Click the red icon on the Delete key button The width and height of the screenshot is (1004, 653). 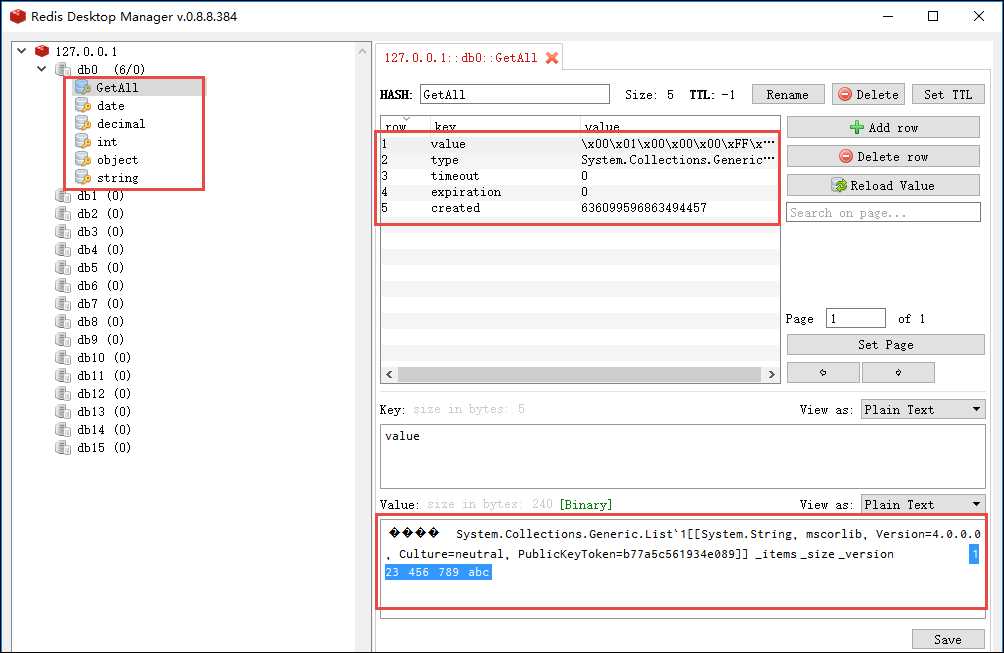point(845,94)
